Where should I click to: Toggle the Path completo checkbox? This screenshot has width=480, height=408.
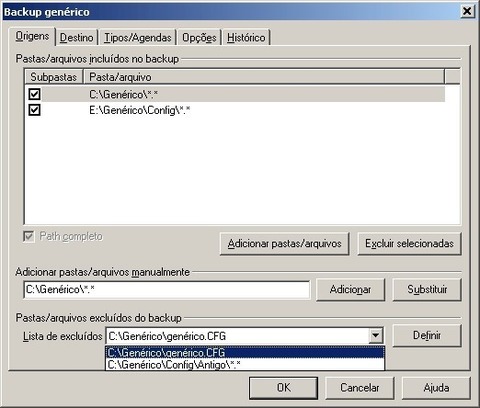(x=29, y=237)
